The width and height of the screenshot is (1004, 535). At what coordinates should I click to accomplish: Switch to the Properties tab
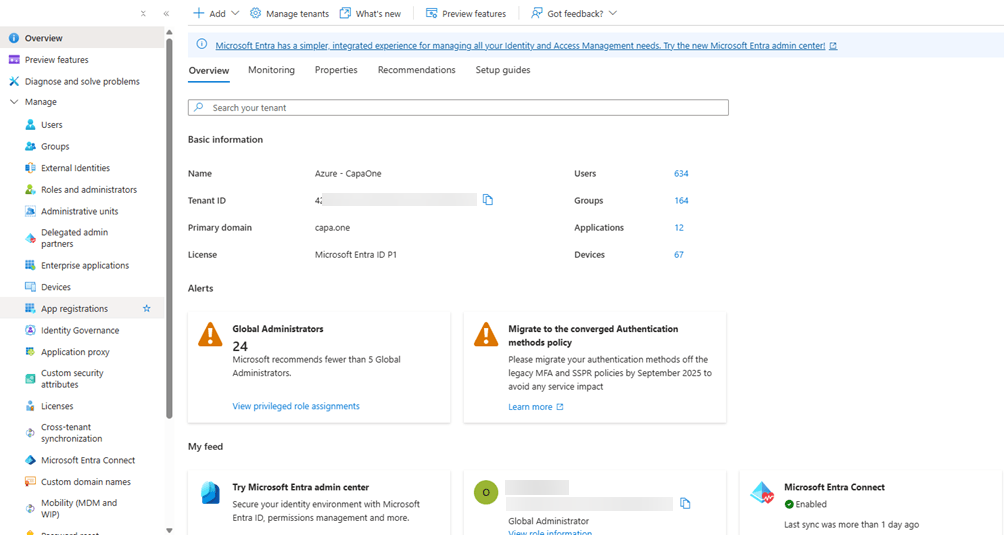336,70
